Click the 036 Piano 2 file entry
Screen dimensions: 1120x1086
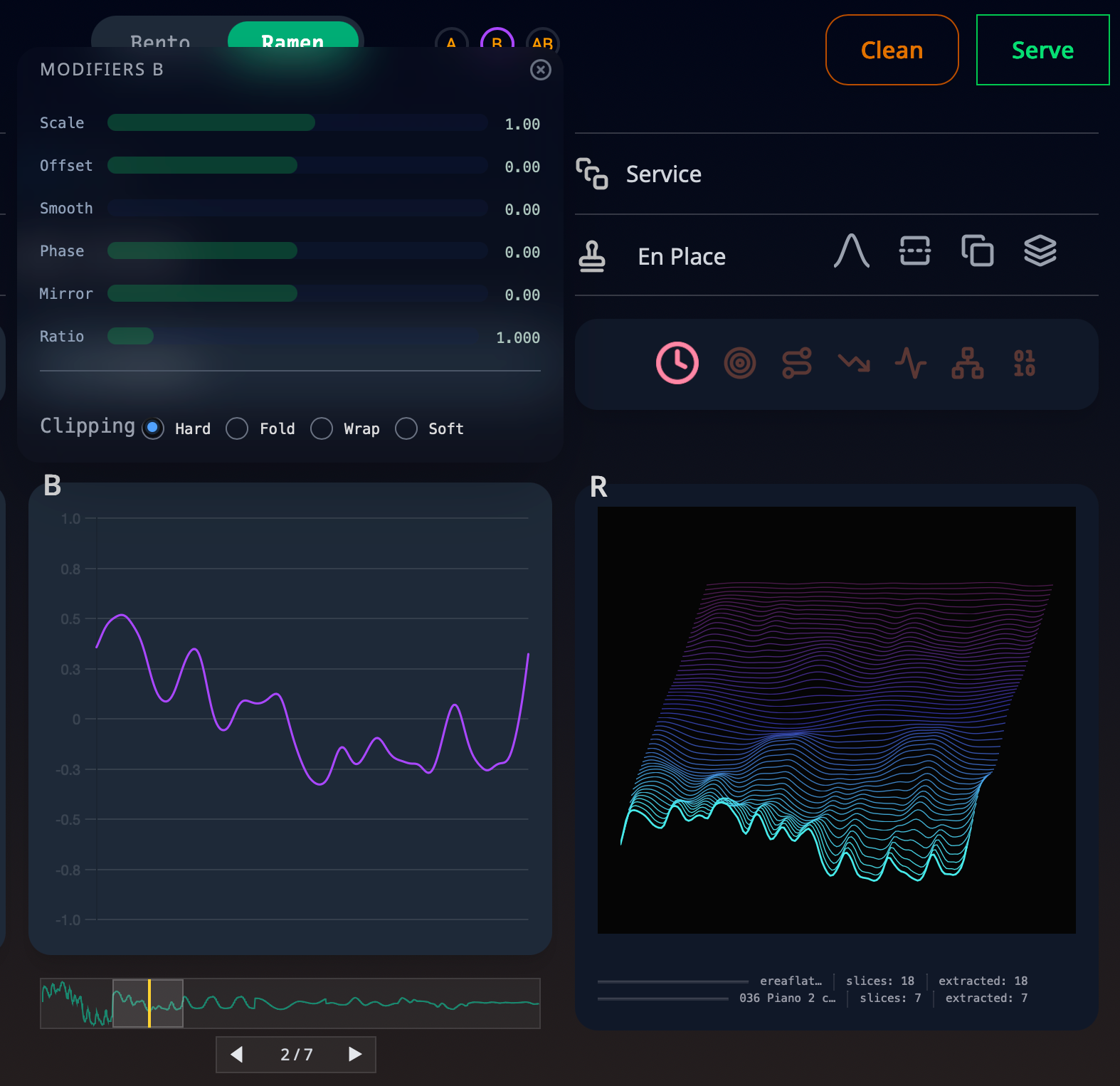[x=788, y=998]
